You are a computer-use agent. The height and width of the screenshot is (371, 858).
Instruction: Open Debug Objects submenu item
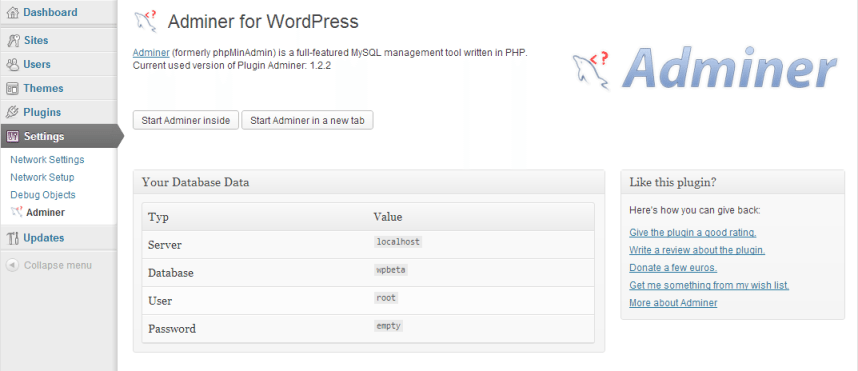43,195
